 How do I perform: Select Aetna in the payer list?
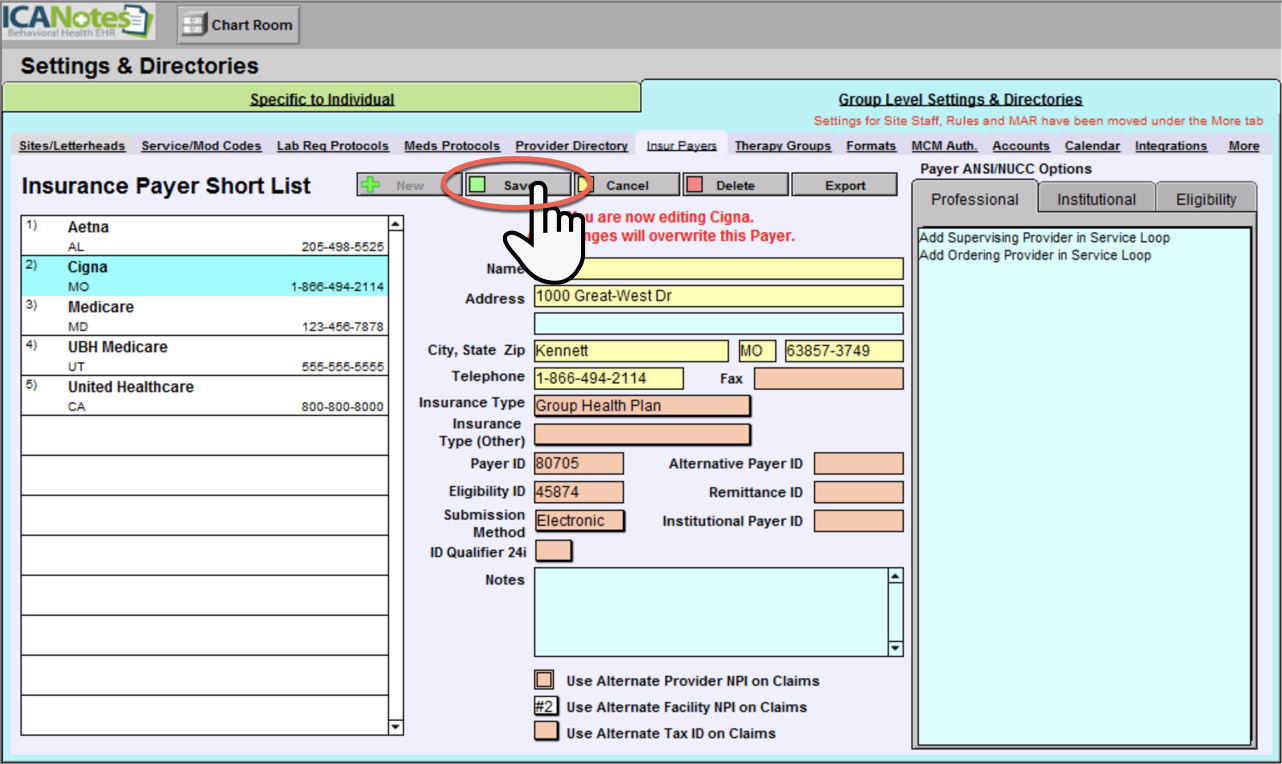point(204,236)
